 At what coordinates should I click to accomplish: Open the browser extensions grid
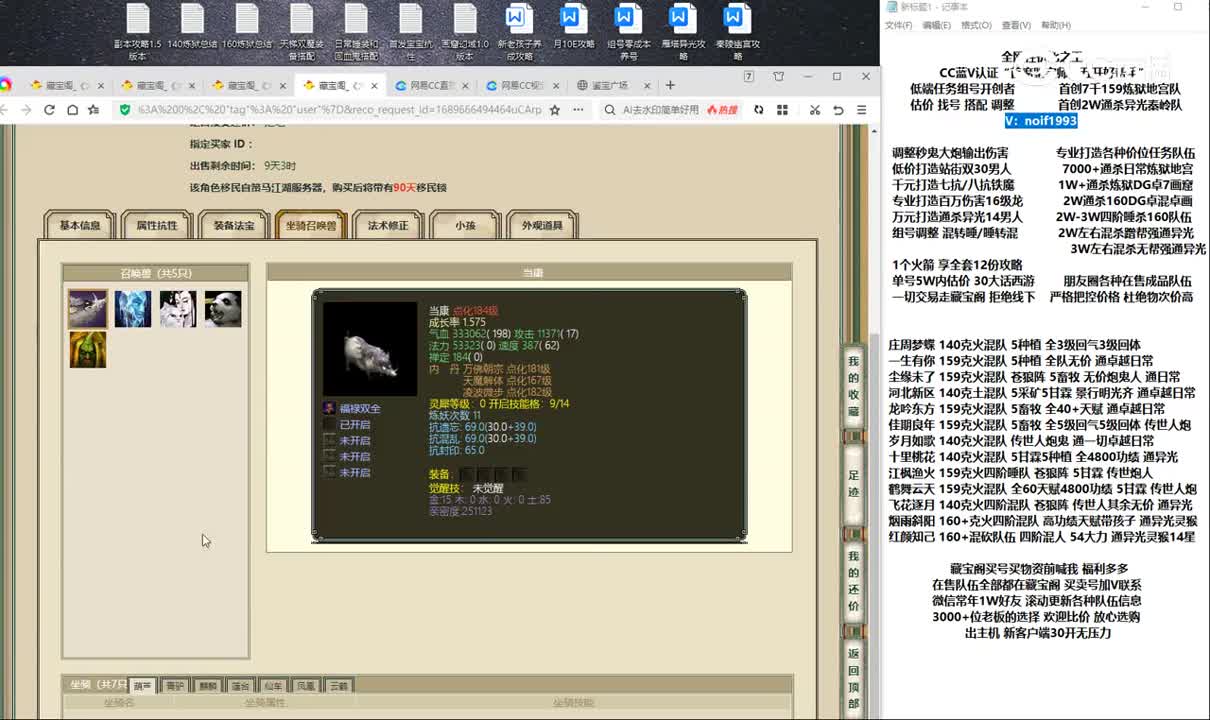point(782,110)
